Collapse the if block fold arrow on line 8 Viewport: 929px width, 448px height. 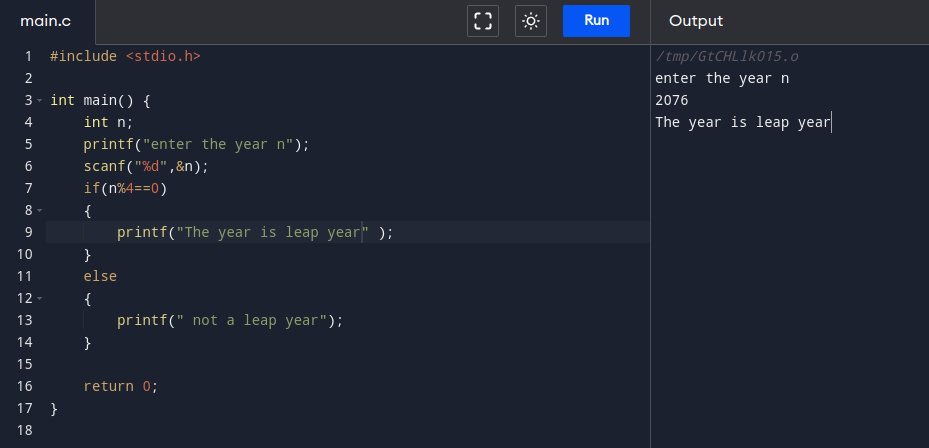tap(40, 210)
